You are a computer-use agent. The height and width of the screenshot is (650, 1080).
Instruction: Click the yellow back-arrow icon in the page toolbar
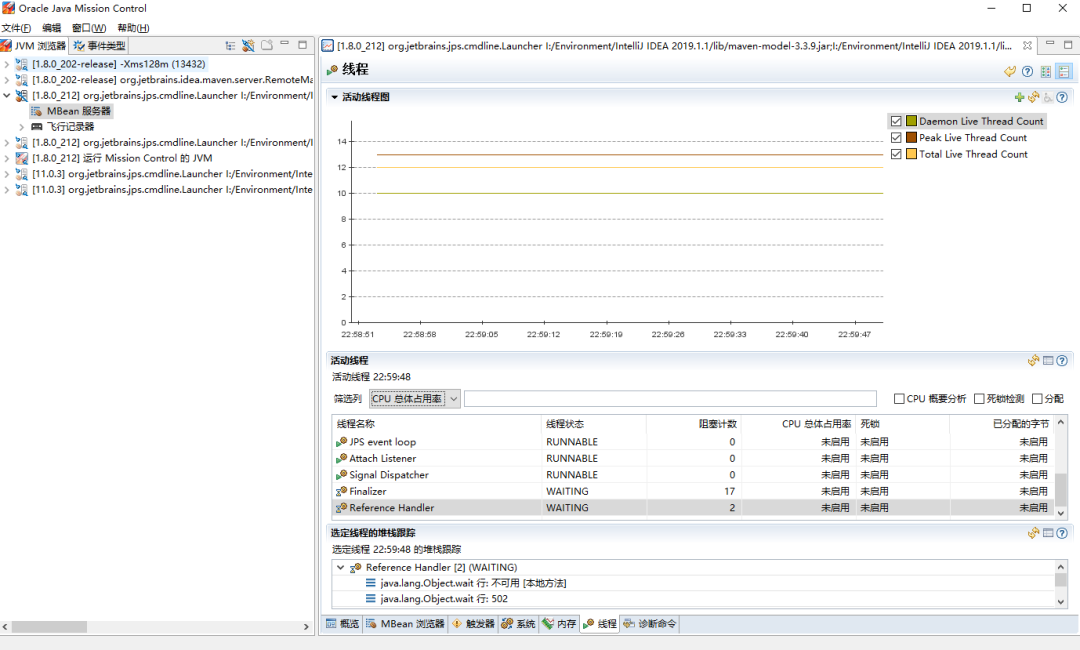coord(1010,71)
